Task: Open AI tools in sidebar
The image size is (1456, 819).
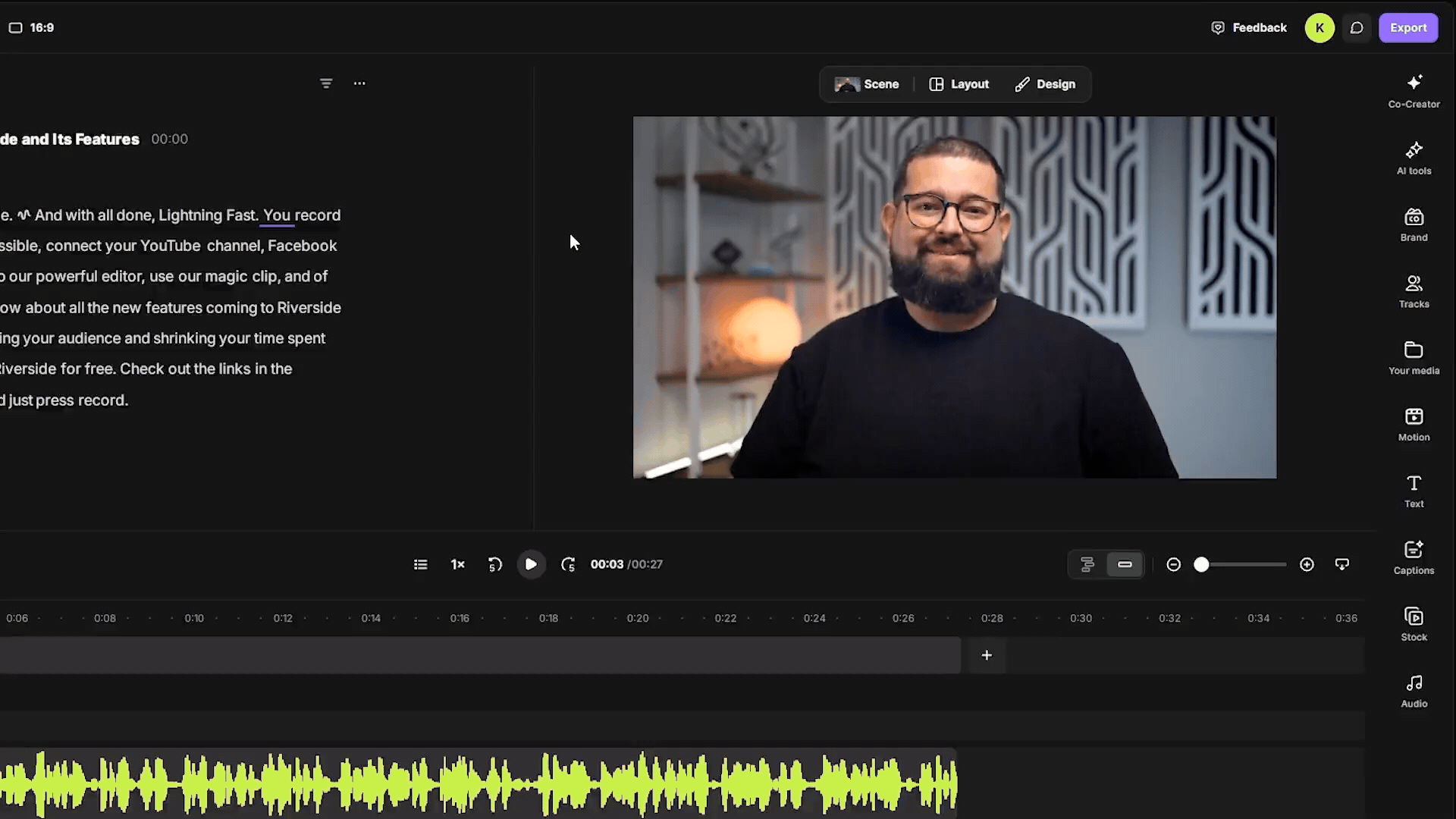Action: 1414,158
